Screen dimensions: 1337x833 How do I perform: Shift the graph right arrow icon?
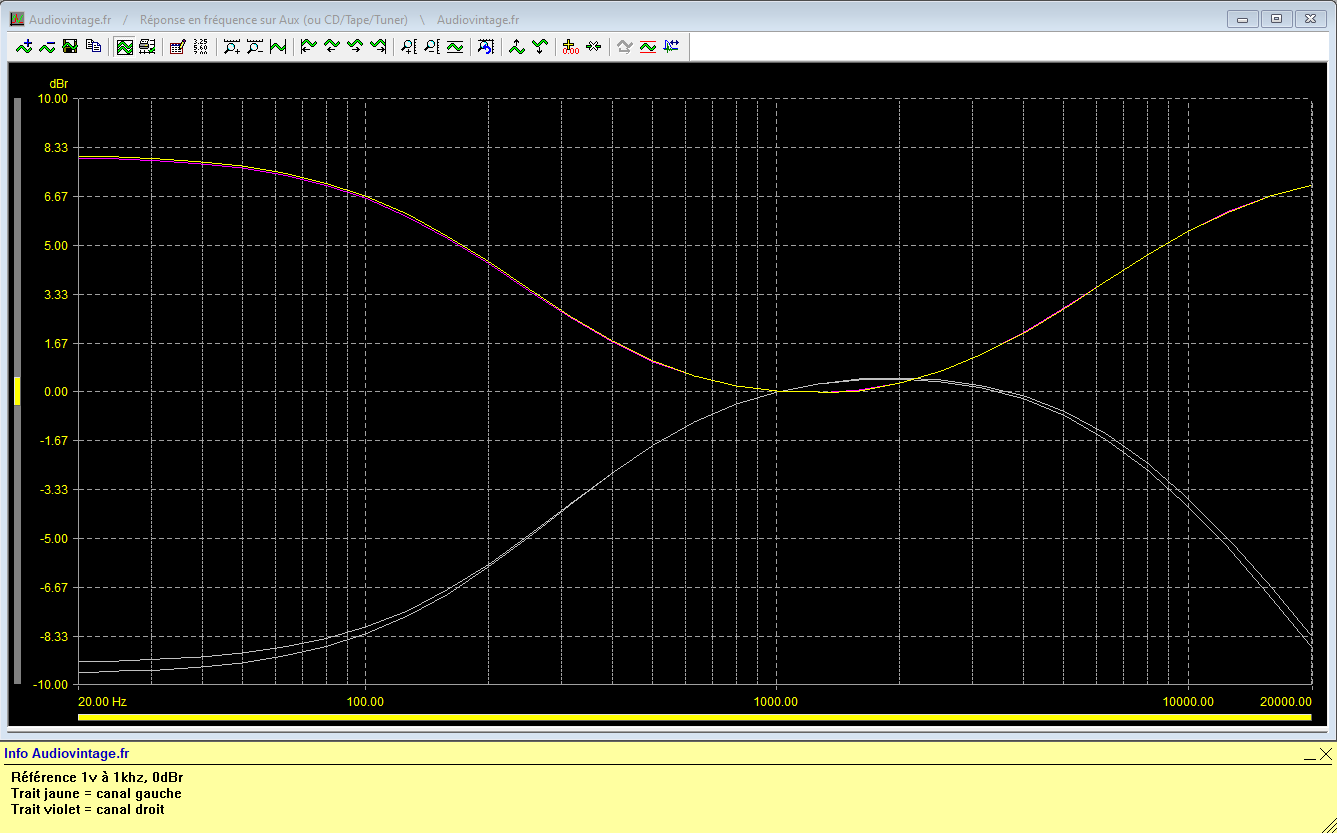coord(354,46)
